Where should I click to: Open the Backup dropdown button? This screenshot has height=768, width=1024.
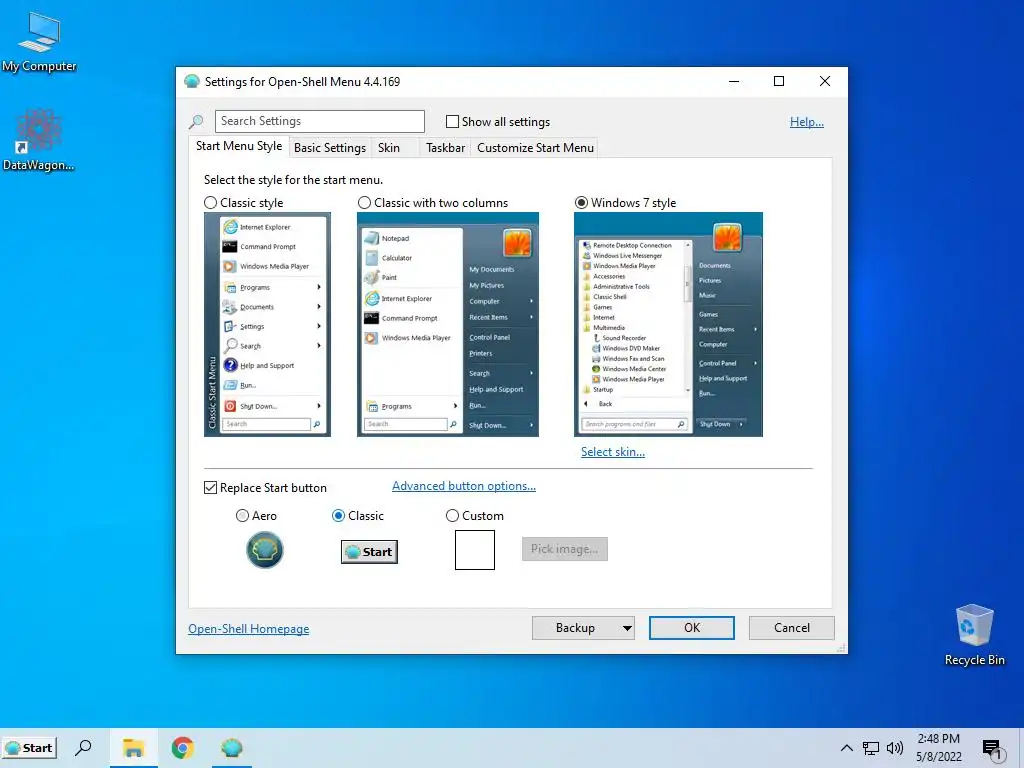[583, 628]
